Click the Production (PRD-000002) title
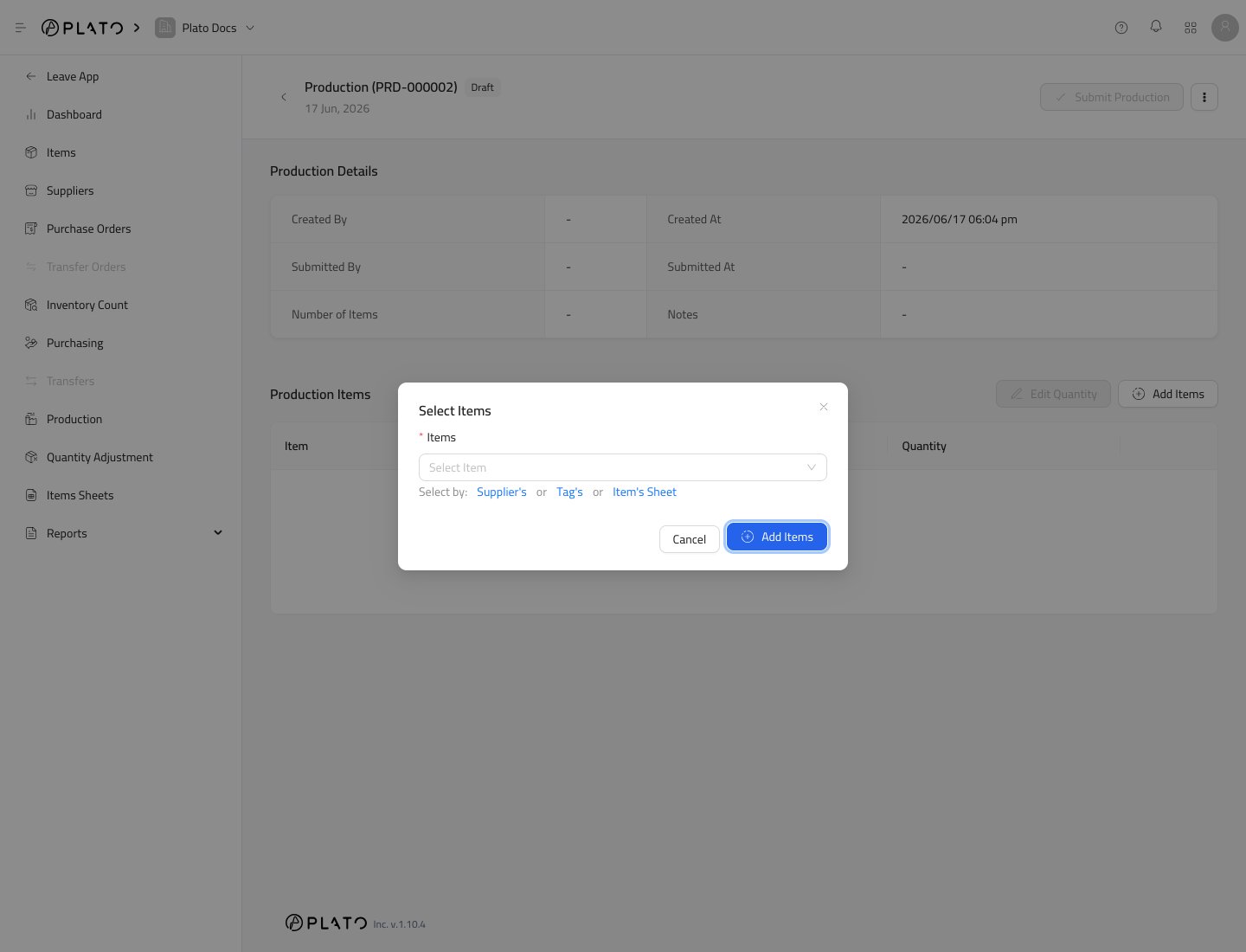This screenshot has height=952, width=1246. click(381, 87)
